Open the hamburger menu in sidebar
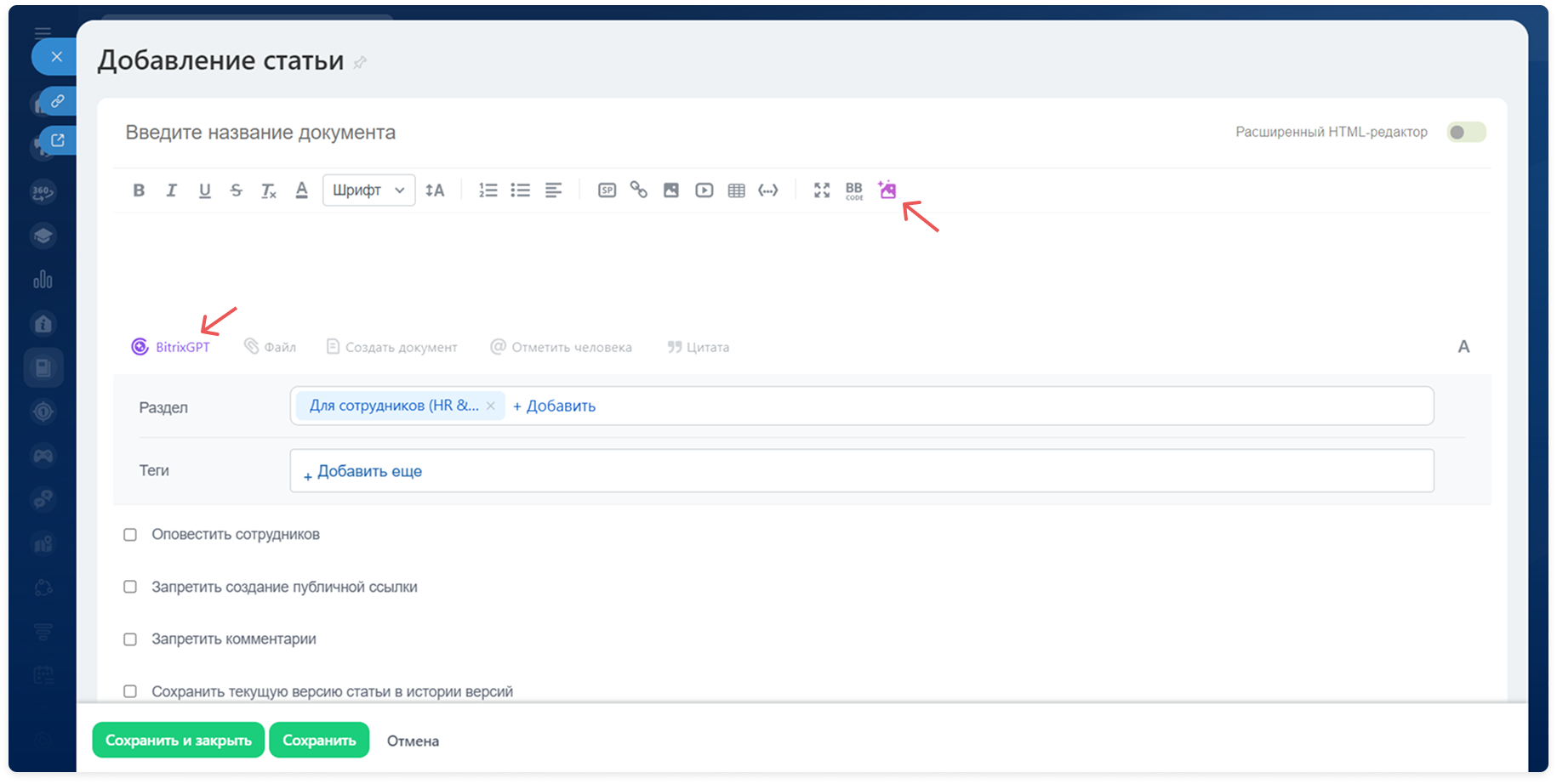The image size is (1557, 784). click(x=43, y=31)
